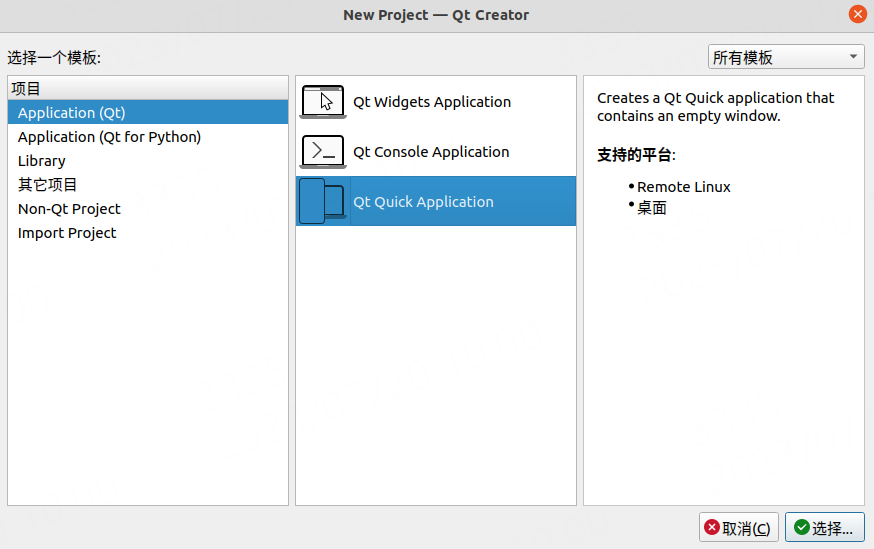
Task: Pick the Non-Qt Project category
Action: click(x=148, y=208)
